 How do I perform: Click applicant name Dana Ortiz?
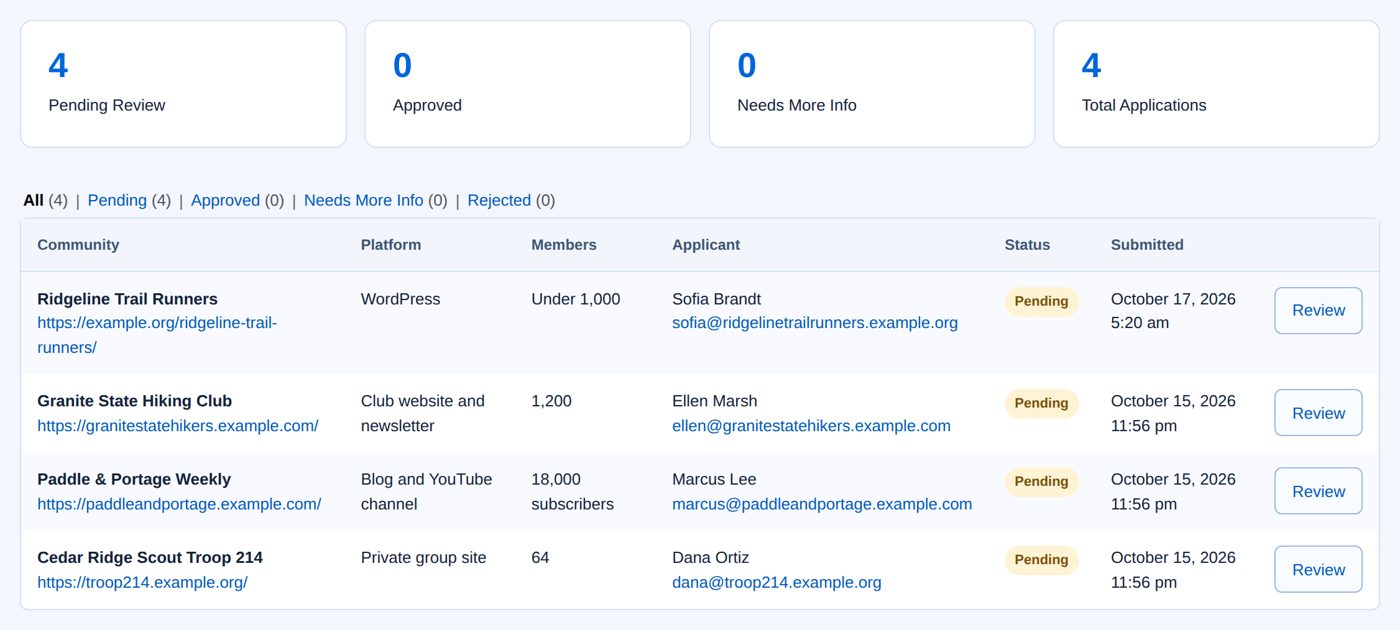[x=710, y=557]
